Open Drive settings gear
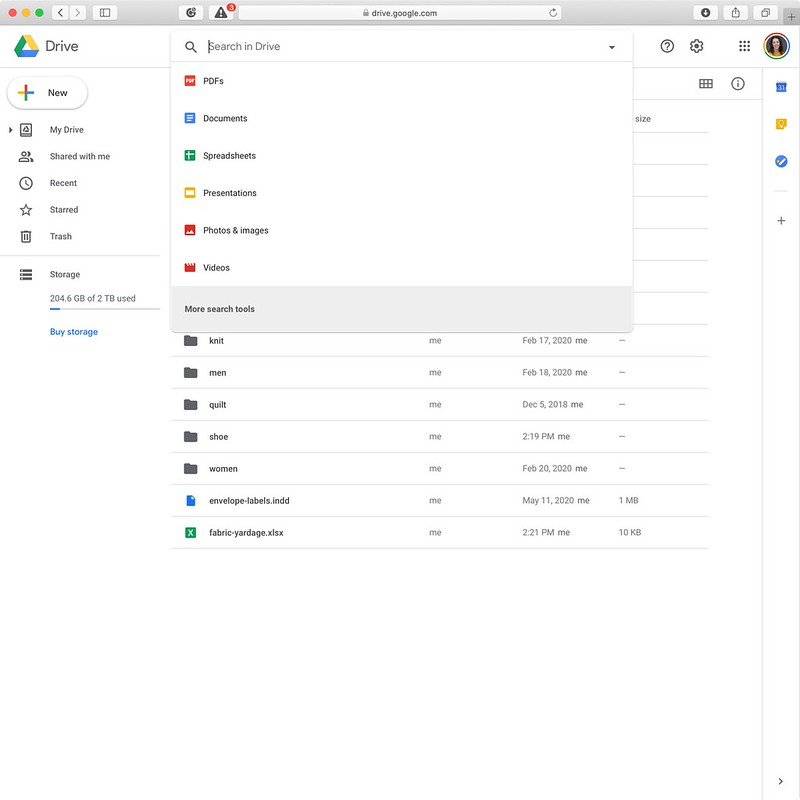This screenshot has width=800, height=800. (x=697, y=46)
